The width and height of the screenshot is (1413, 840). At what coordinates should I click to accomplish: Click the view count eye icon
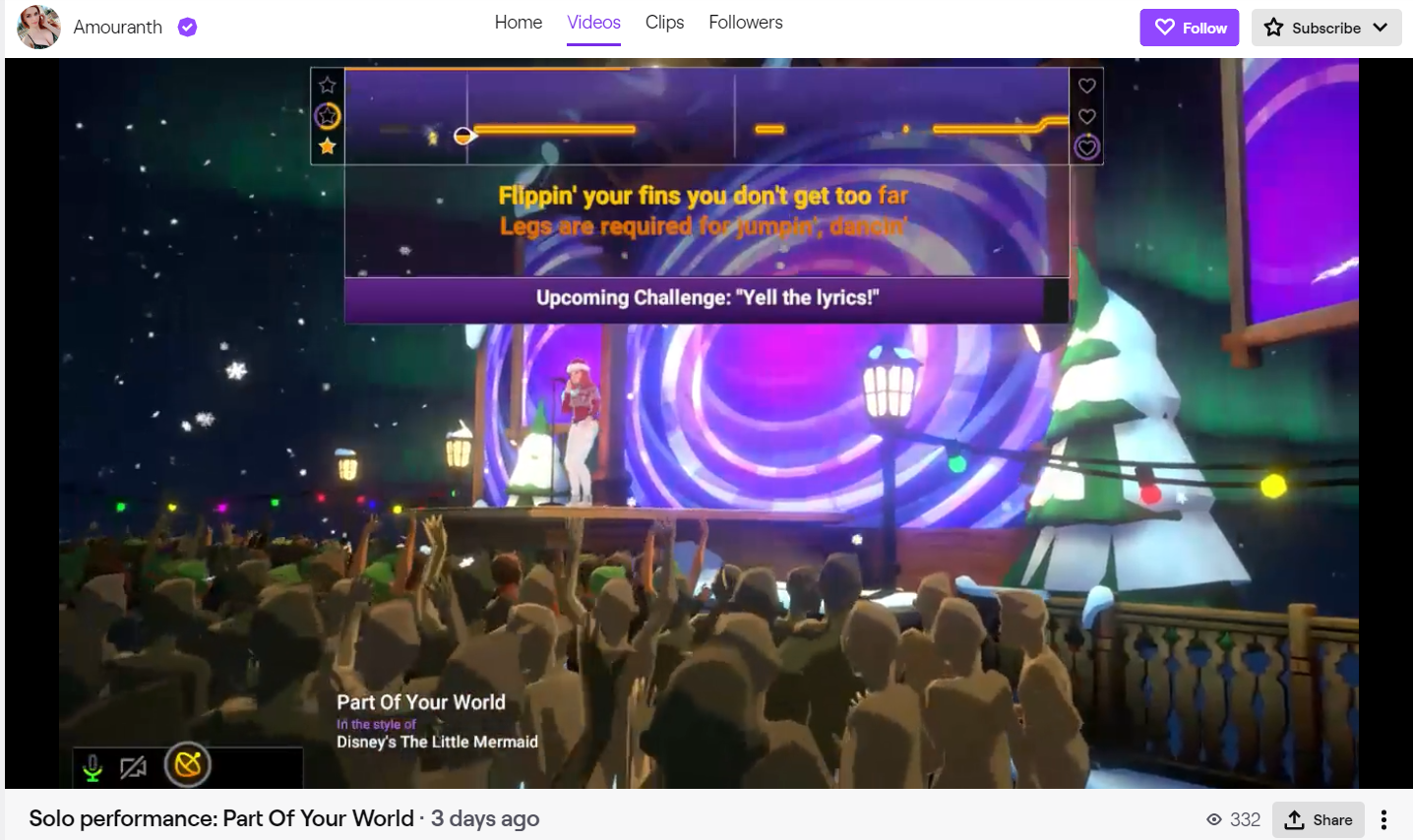click(x=1214, y=819)
